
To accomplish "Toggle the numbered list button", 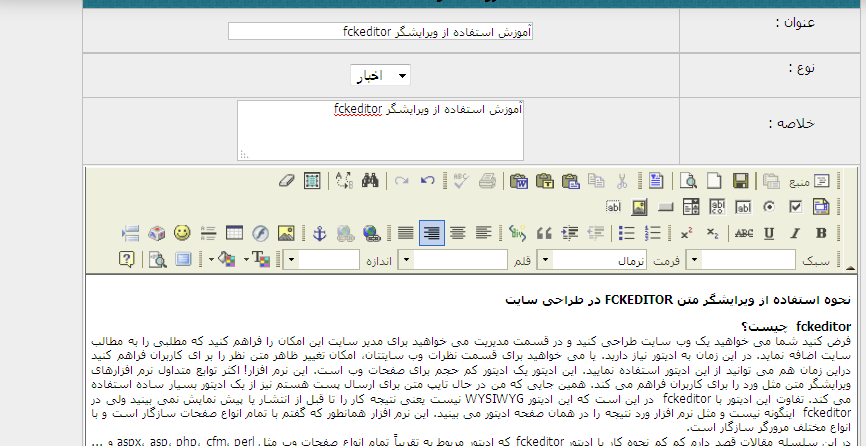I will click(653, 233).
